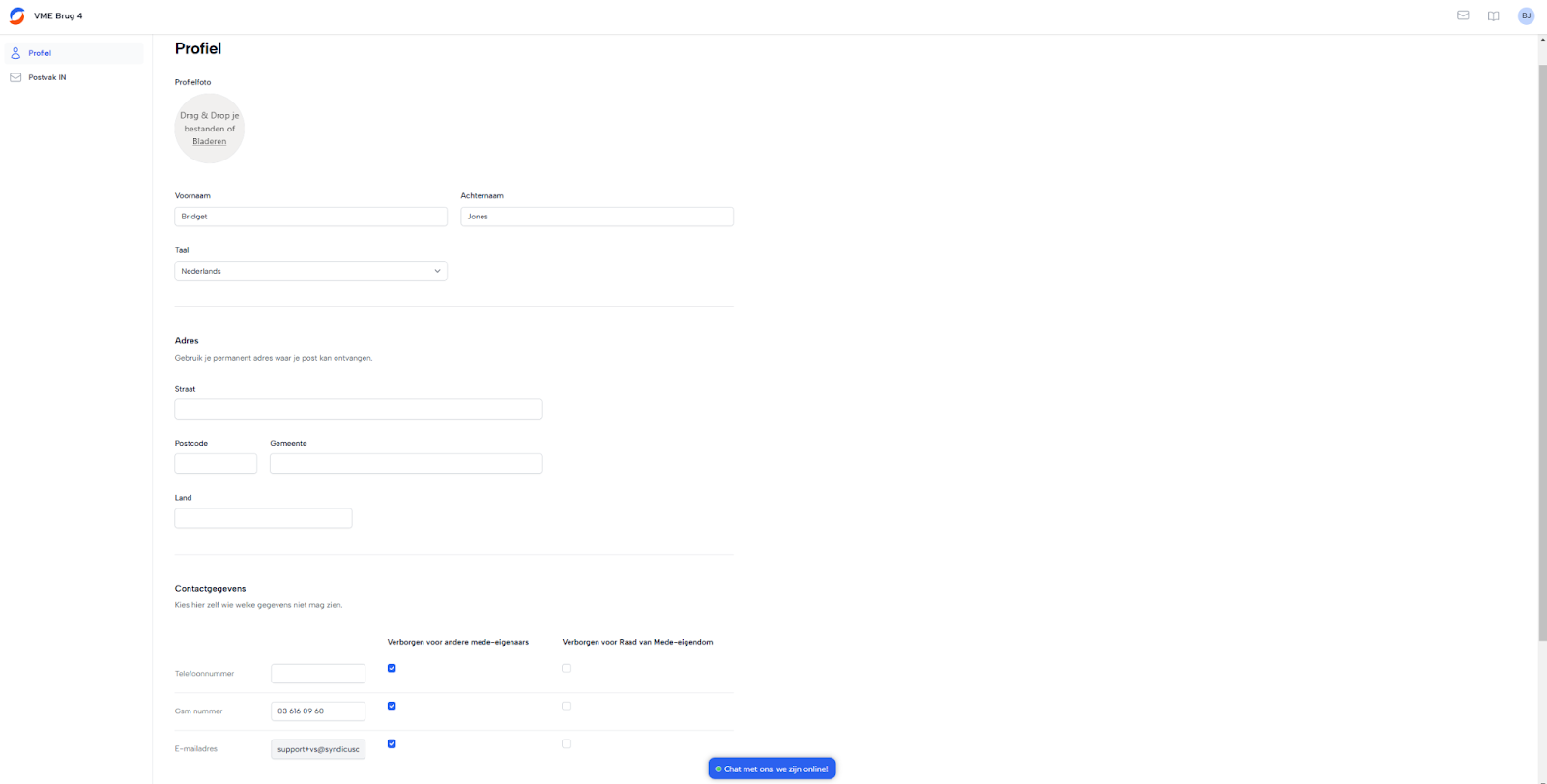
Task: Focus the Achternaam field containing Jones
Action: pos(597,217)
